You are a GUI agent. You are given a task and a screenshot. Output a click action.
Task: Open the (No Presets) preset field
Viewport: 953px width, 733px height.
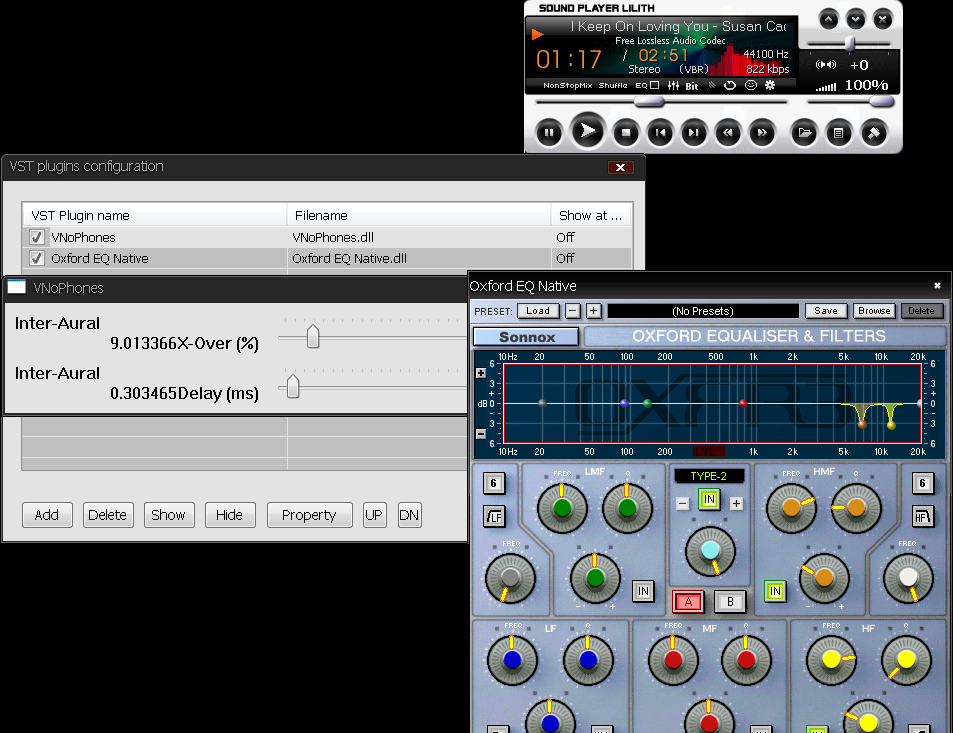coord(703,311)
